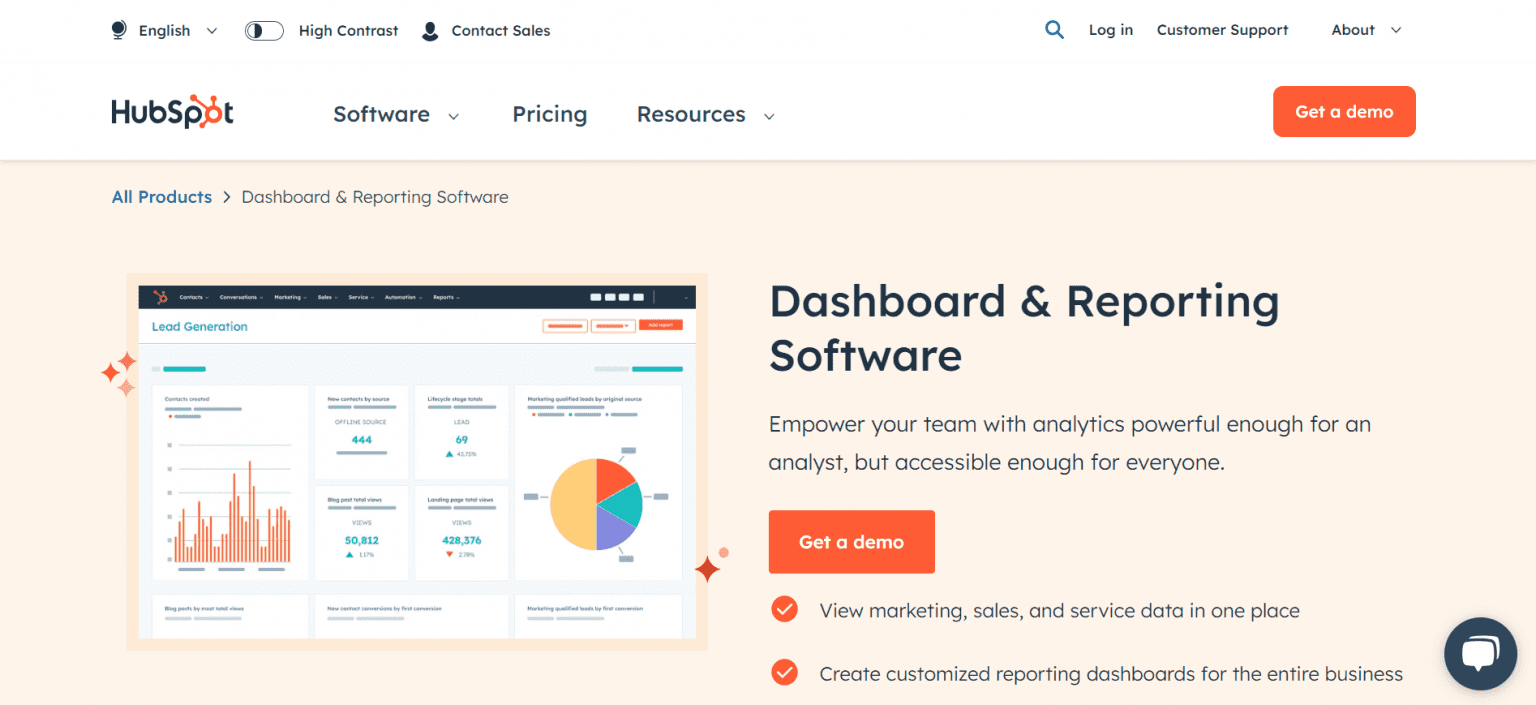This screenshot has width=1536, height=705.
Task: Click the person icon beside Contact Sales
Action: pyautogui.click(x=430, y=30)
